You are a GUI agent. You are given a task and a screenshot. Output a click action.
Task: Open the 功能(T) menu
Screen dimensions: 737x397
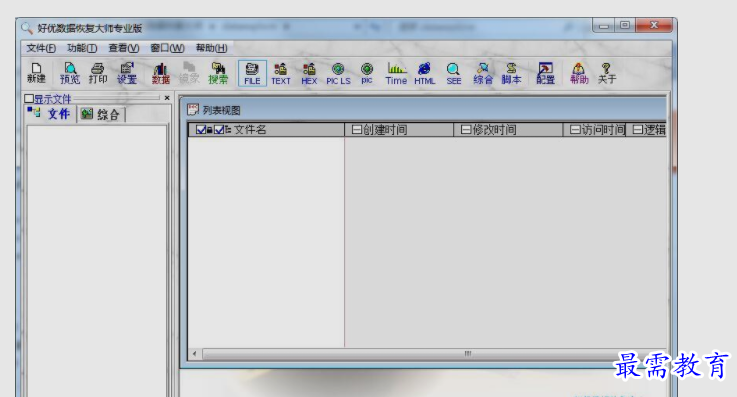click(x=82, y=48)
